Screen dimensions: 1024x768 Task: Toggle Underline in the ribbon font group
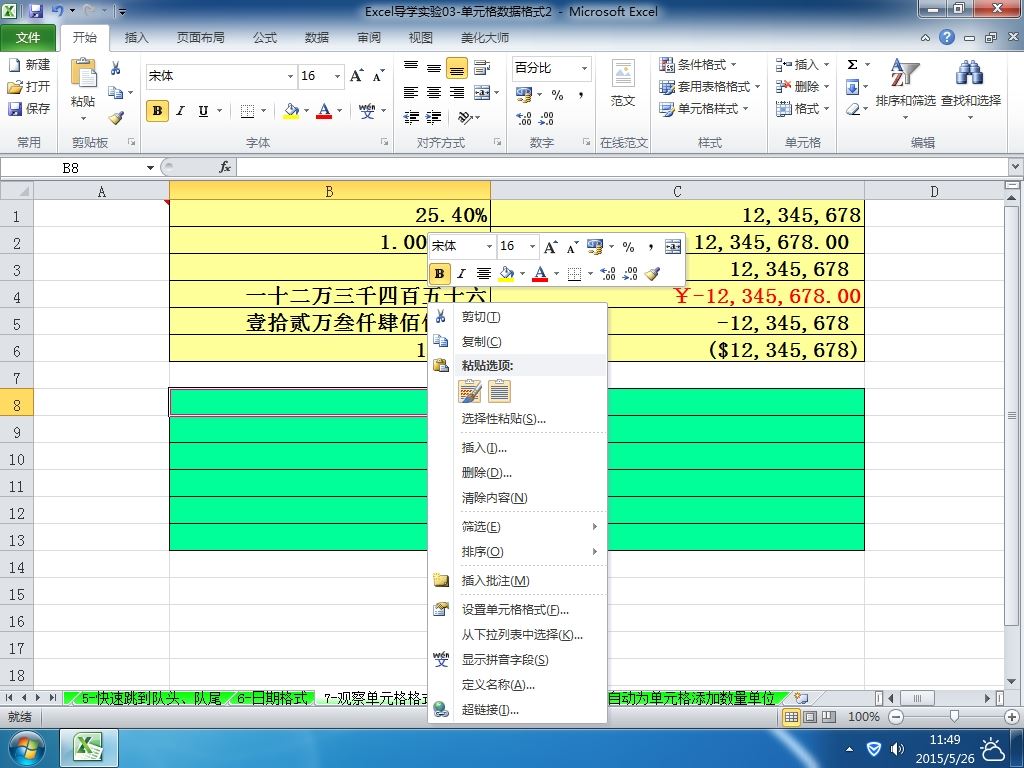(x=204, y=111)
